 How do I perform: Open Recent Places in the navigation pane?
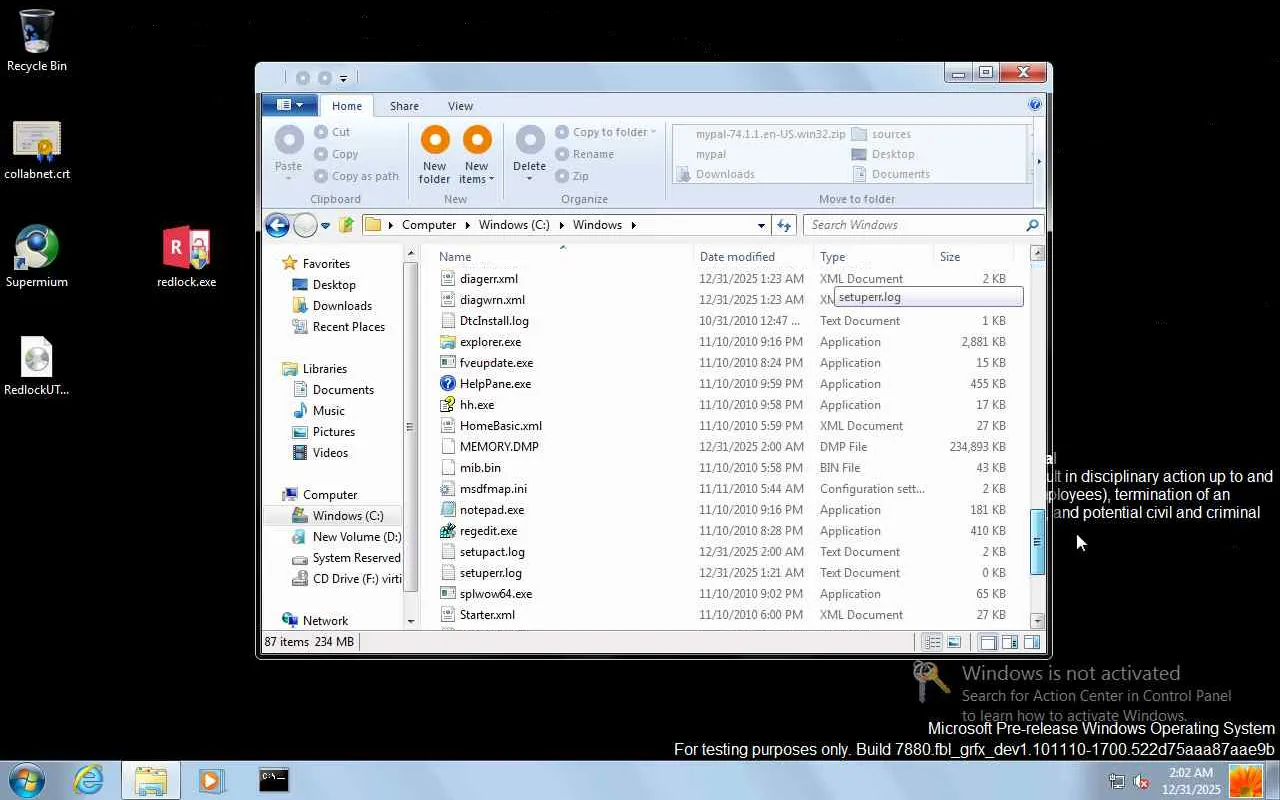point(349,327)
